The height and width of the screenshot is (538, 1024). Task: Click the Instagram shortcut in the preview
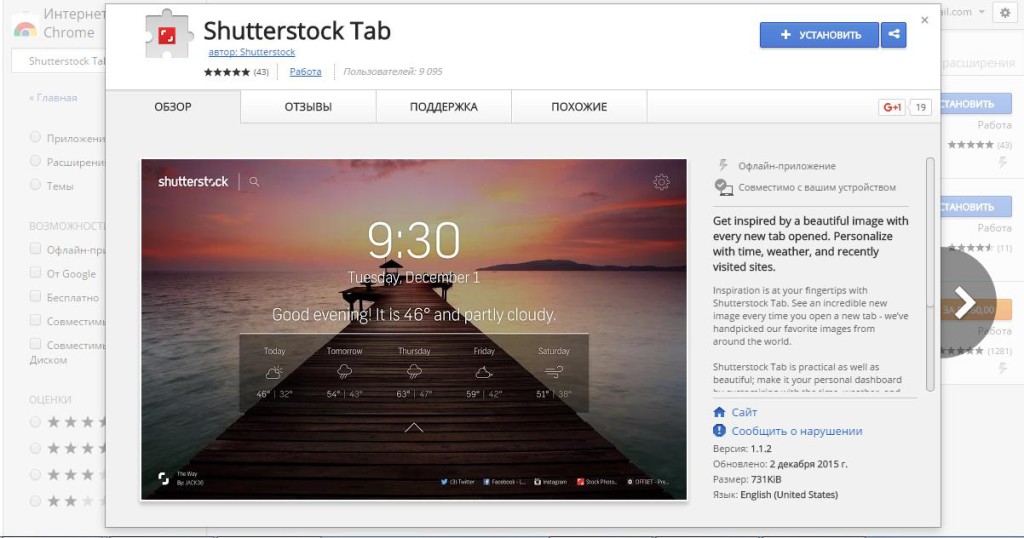point(551,482)
